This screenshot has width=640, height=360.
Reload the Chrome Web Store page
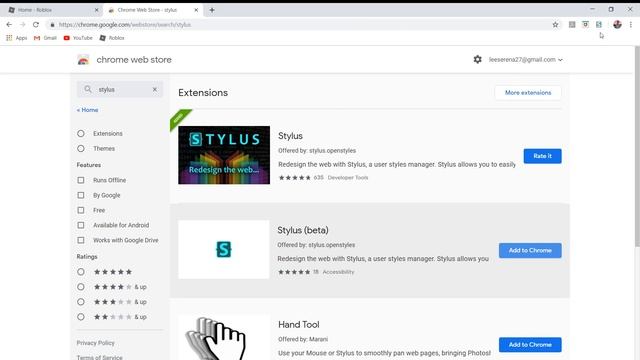[x=36, y=24]
